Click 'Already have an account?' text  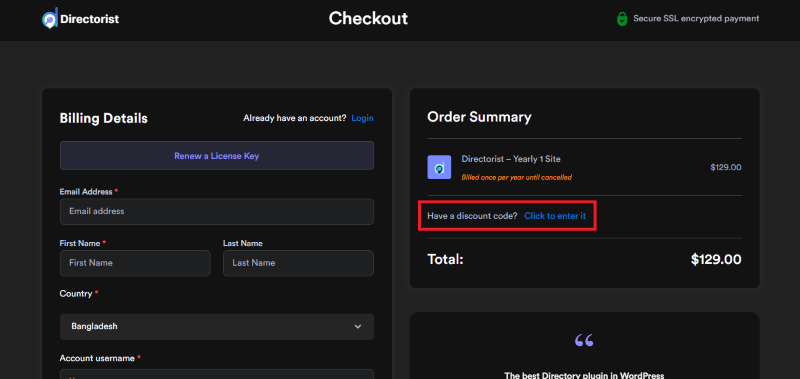[295, 118]
